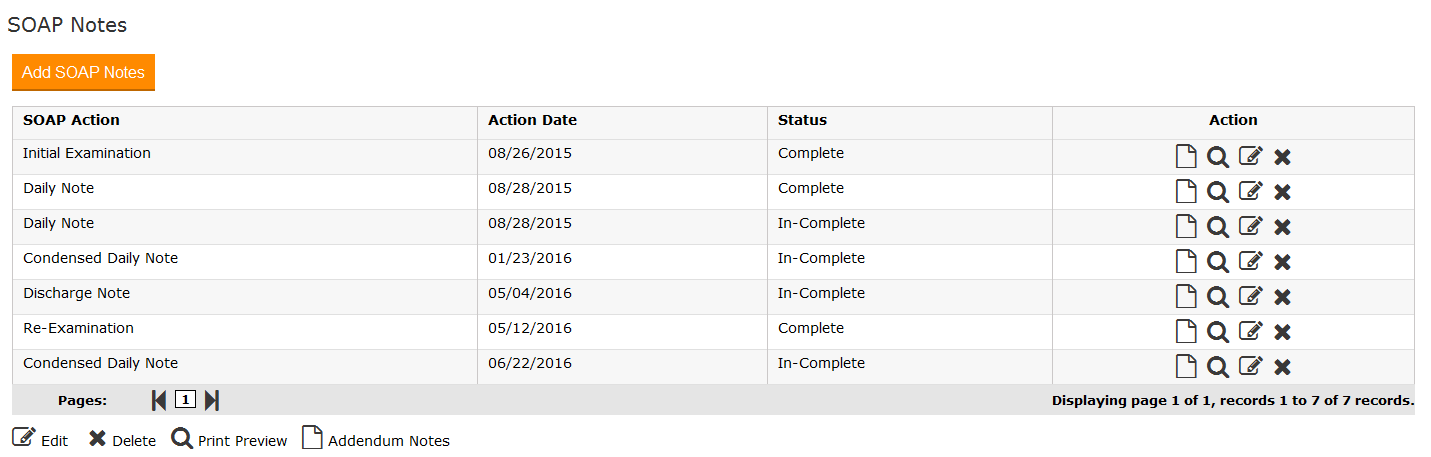Click the SOAP Action column header
The height and width of the screenshot is (457, 1431).
point(71,120)
